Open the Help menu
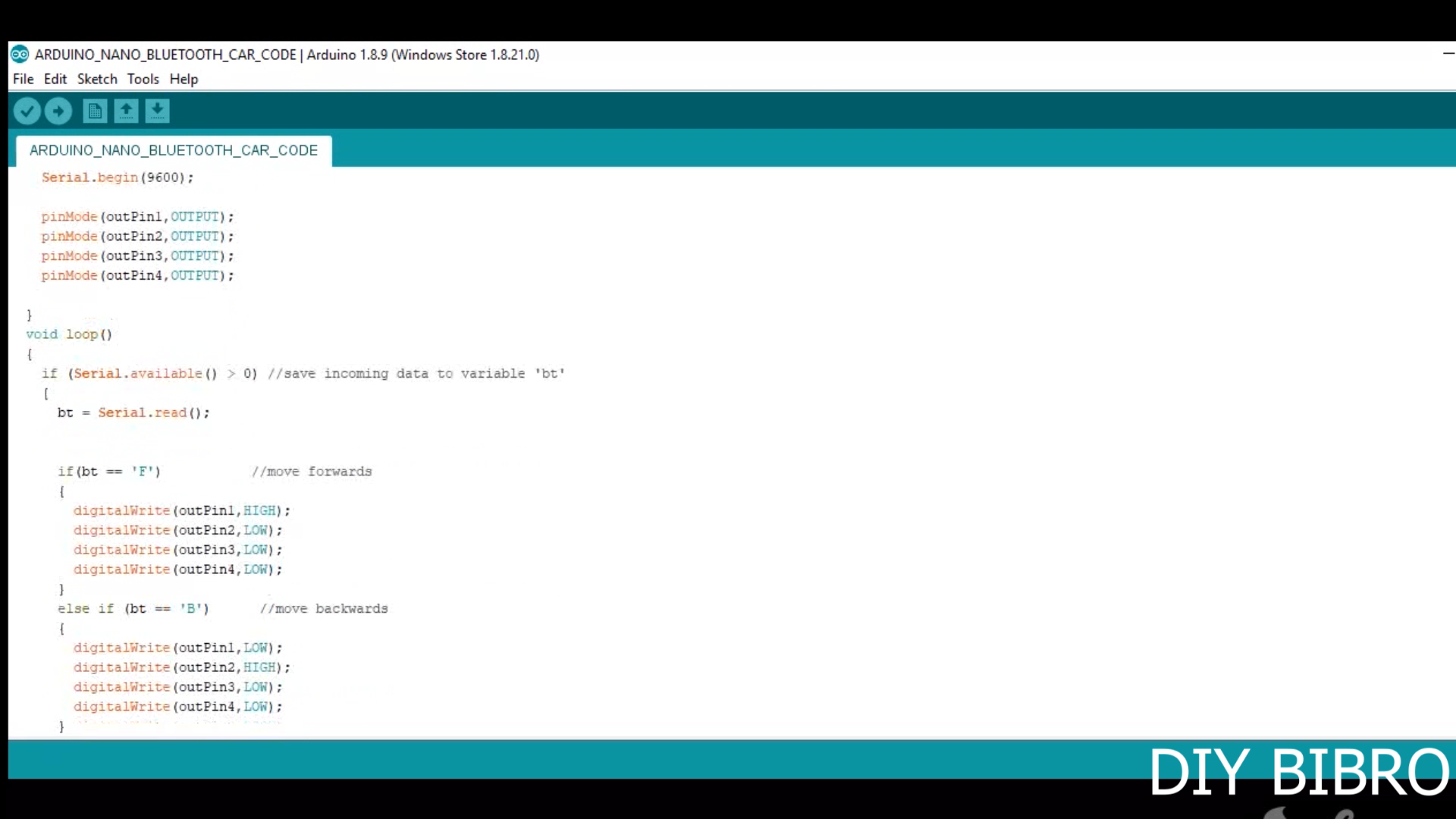Image resolution: width=1456 pixels, height=819 pixels. (x=184, y=79)
